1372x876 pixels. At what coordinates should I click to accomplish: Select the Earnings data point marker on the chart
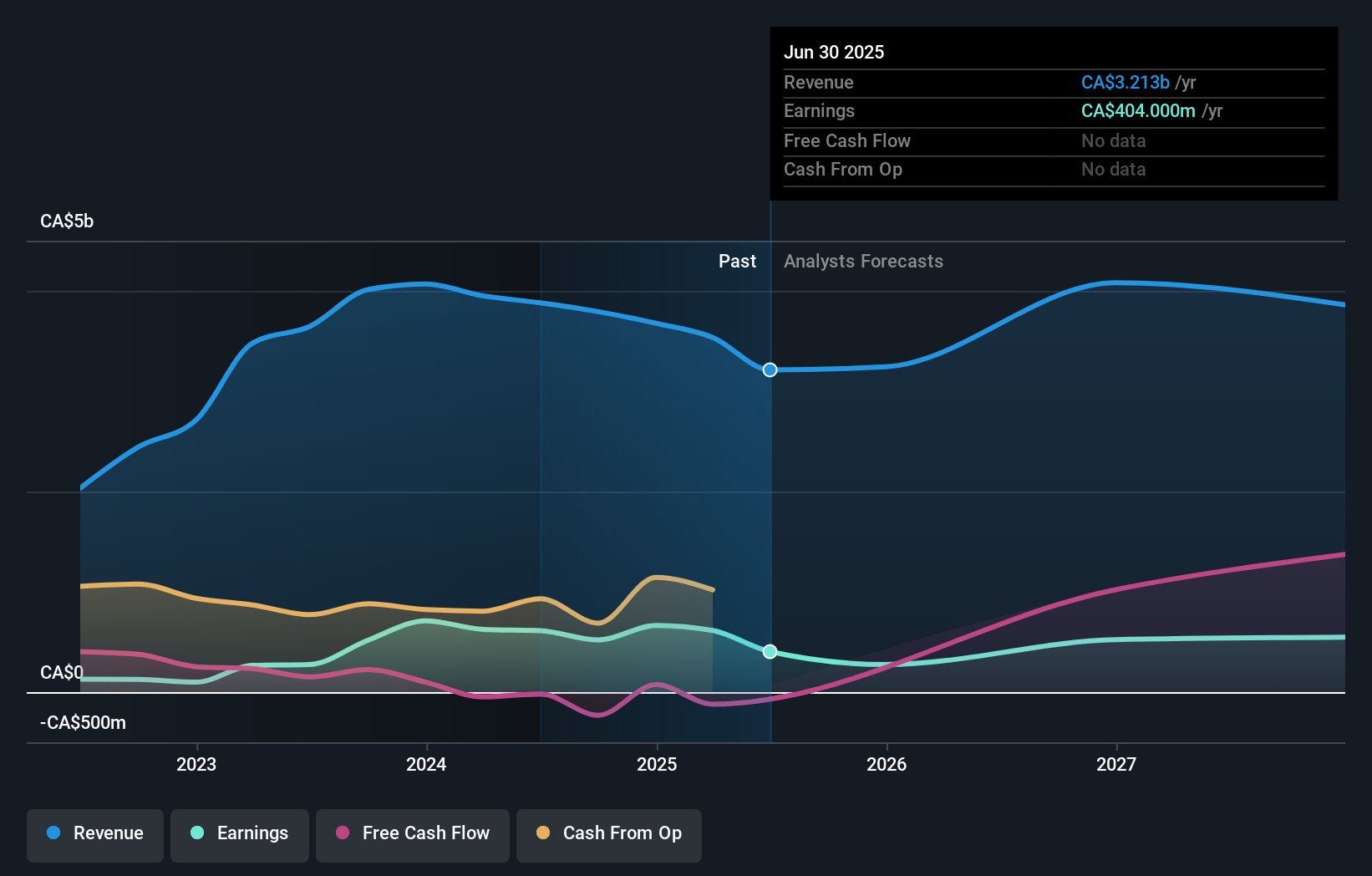pyautogui.click(x=770, y=651)
